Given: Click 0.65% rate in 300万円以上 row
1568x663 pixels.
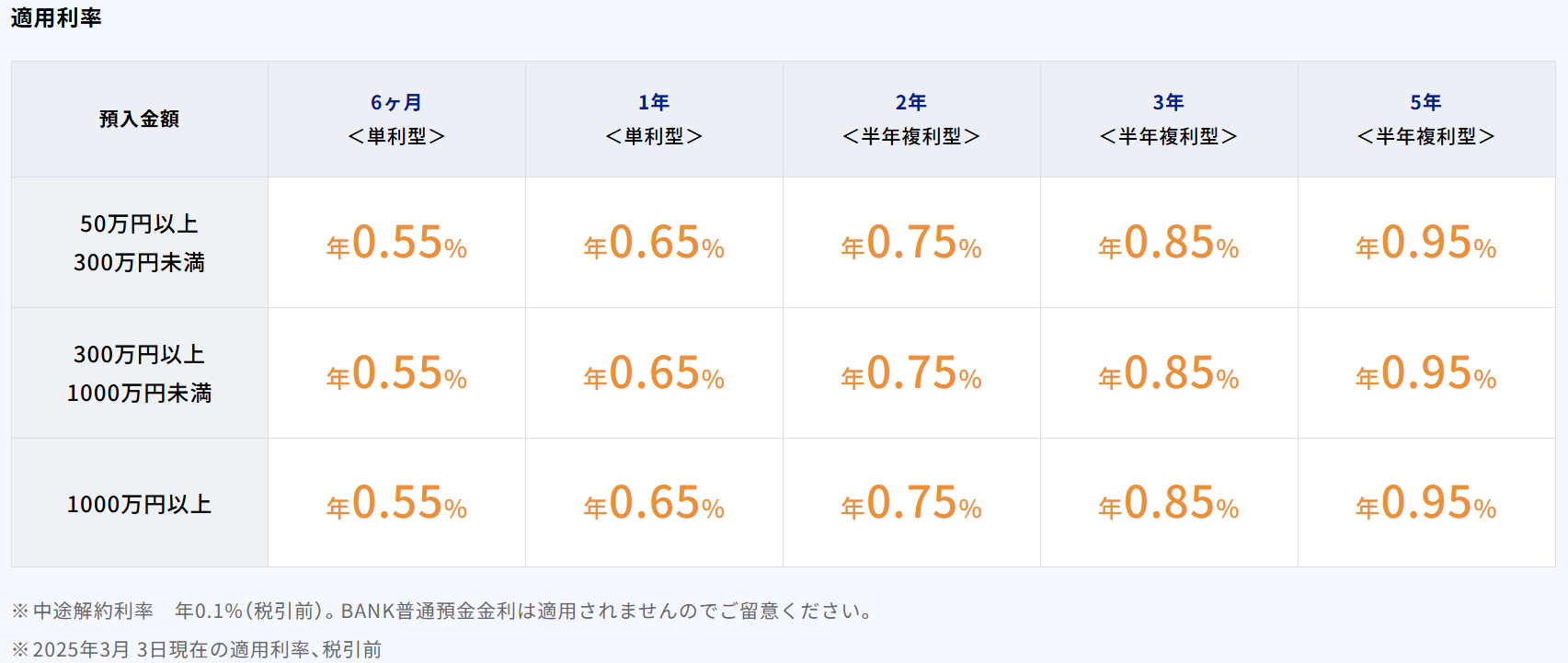Looking at the screenshot, I should point(654,373).
